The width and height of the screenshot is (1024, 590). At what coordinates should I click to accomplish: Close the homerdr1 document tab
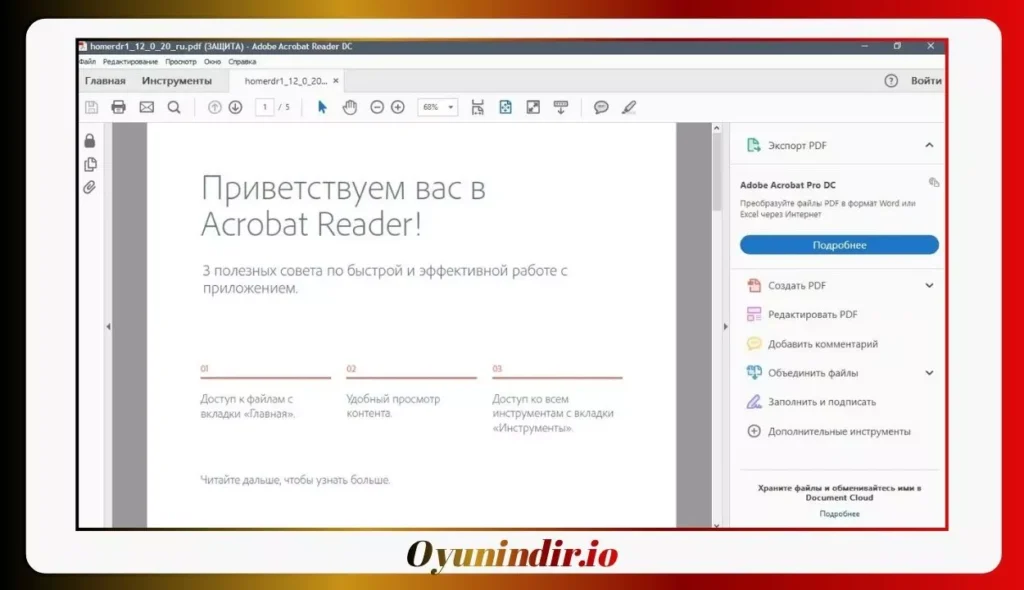[336, 81]
